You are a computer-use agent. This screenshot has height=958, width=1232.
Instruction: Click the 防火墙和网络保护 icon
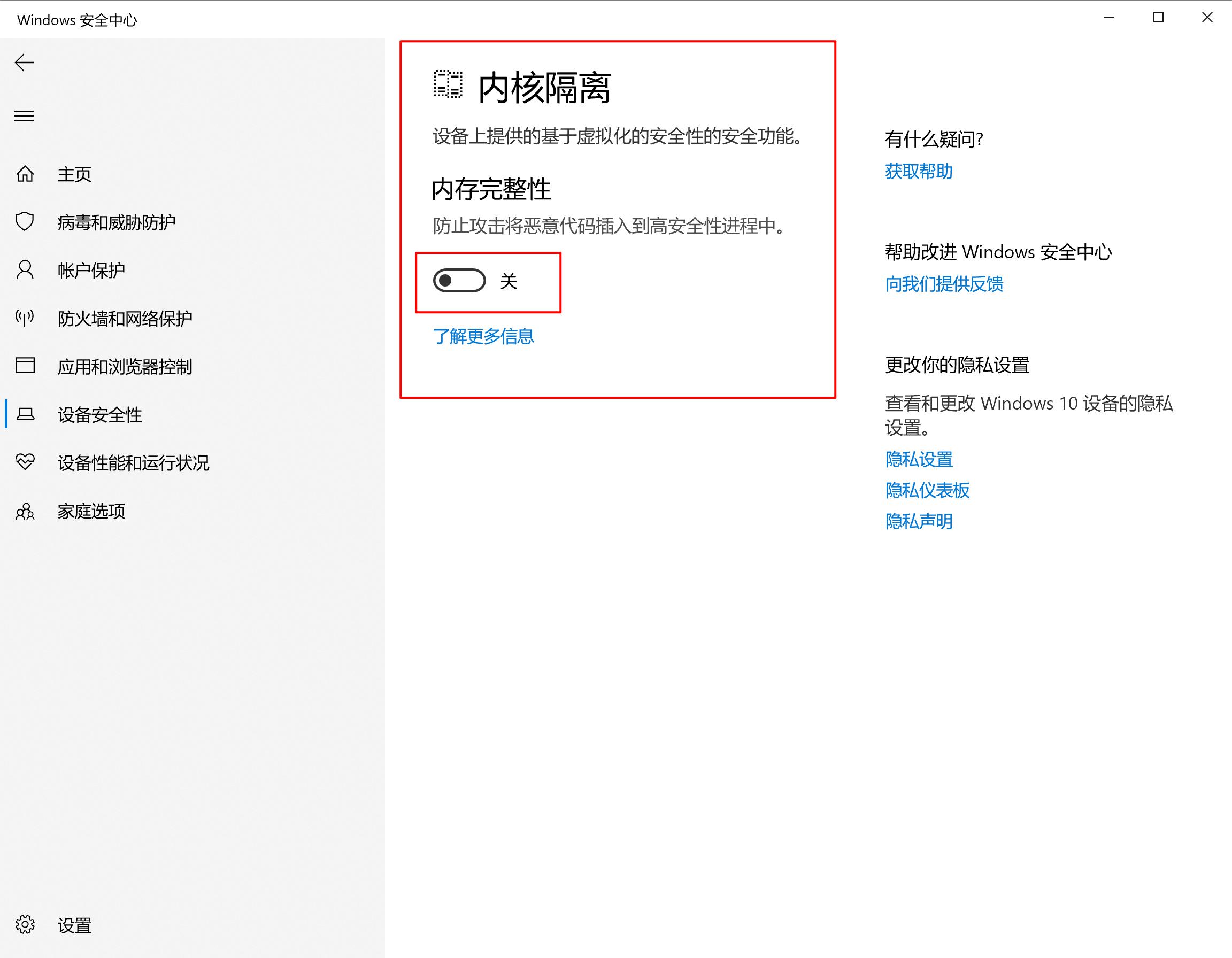(25, 318)
